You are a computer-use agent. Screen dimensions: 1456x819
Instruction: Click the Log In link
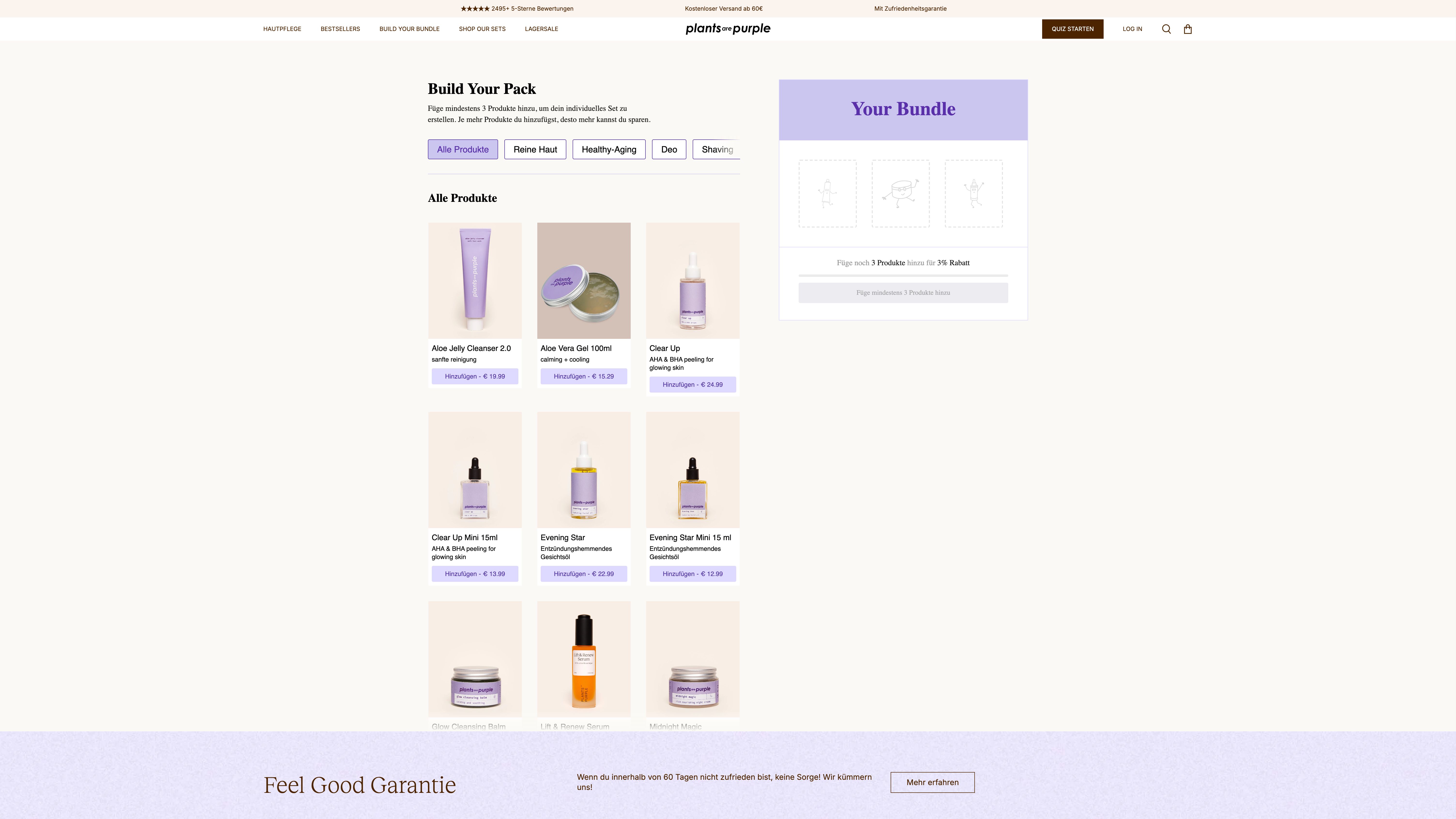coord(1132,29)
